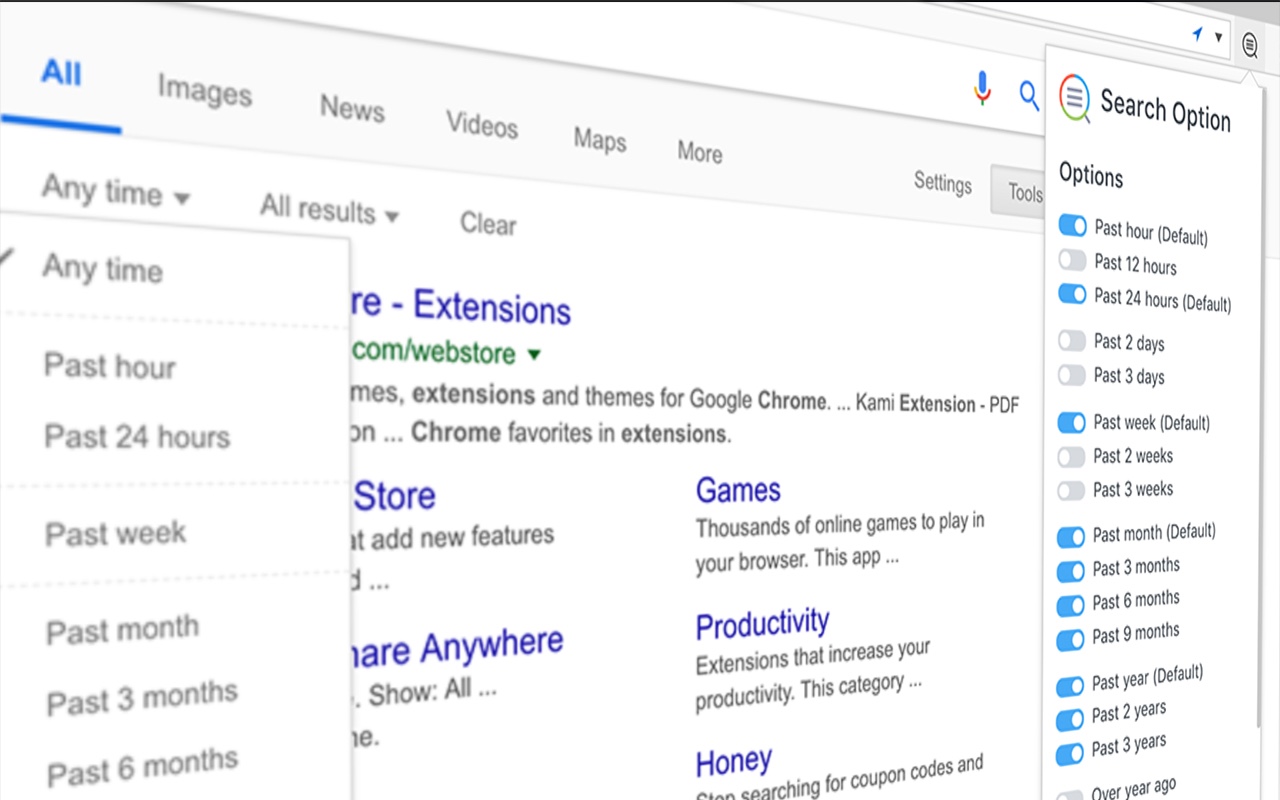Toggle the Past 6 months switch in popup
This screenshot has height=800, width=1280.
1071,605
